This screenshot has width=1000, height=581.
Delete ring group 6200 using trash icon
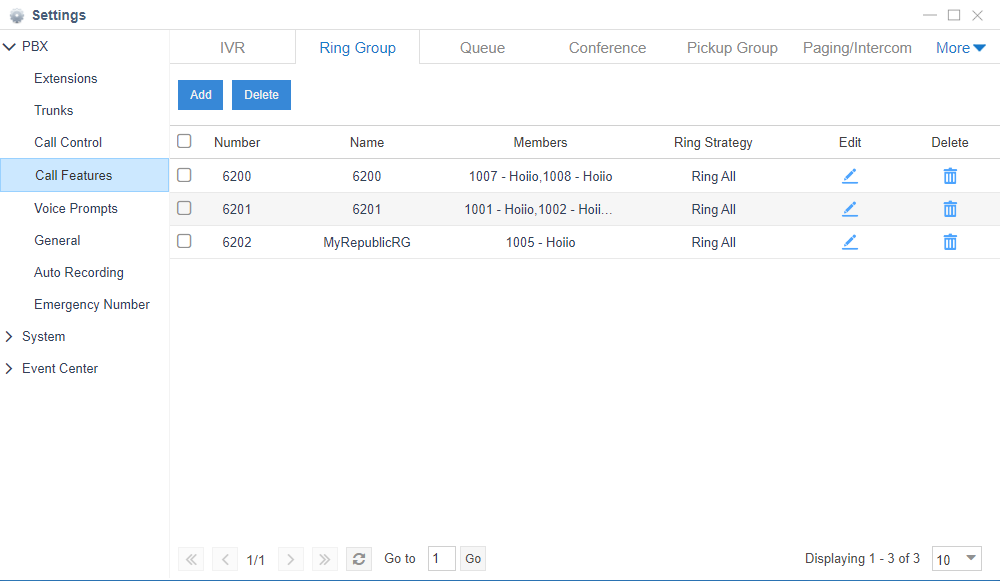tap(950, 176)
